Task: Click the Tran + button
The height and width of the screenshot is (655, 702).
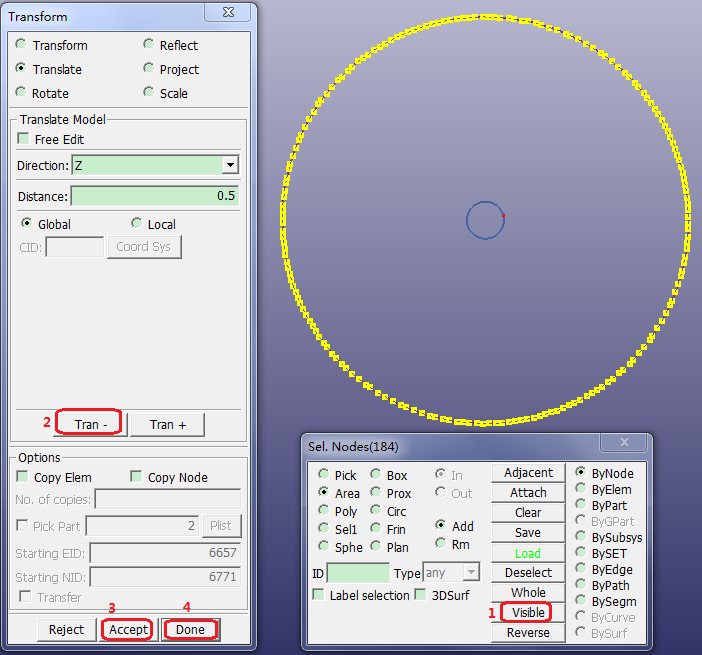Action: 167,424
